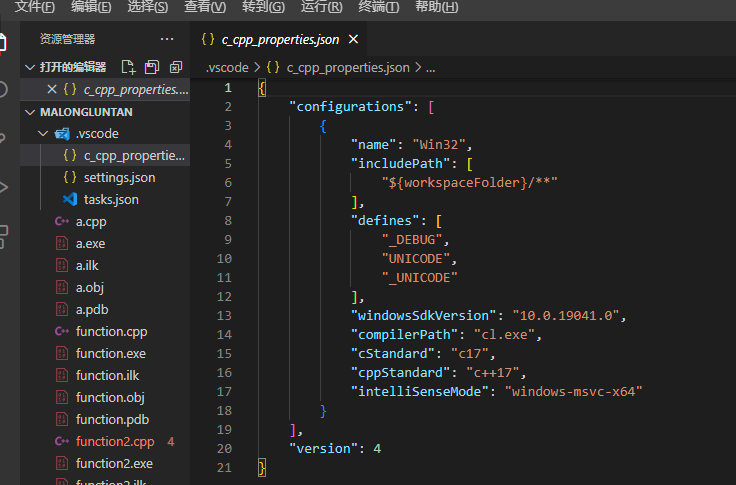Collapse the .vscode folder

tap(43, 134)
